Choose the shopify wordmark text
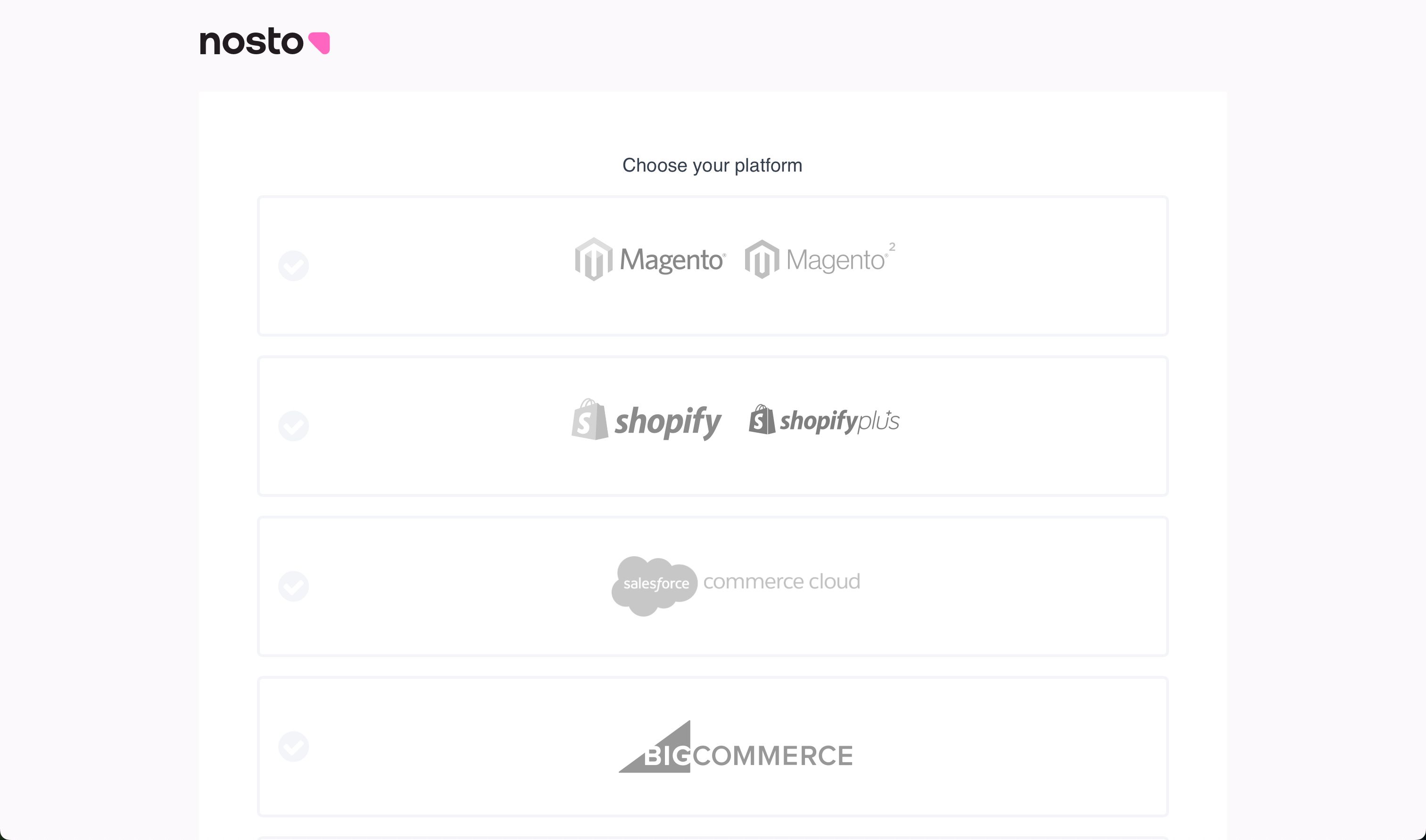Screen dimensions: 1426x840 668,422
